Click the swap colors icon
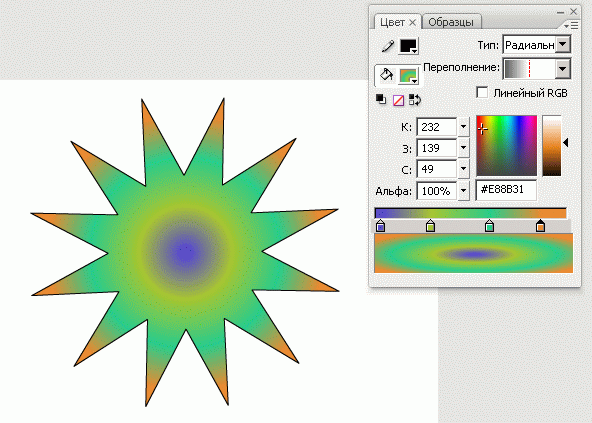 point(415,100)
